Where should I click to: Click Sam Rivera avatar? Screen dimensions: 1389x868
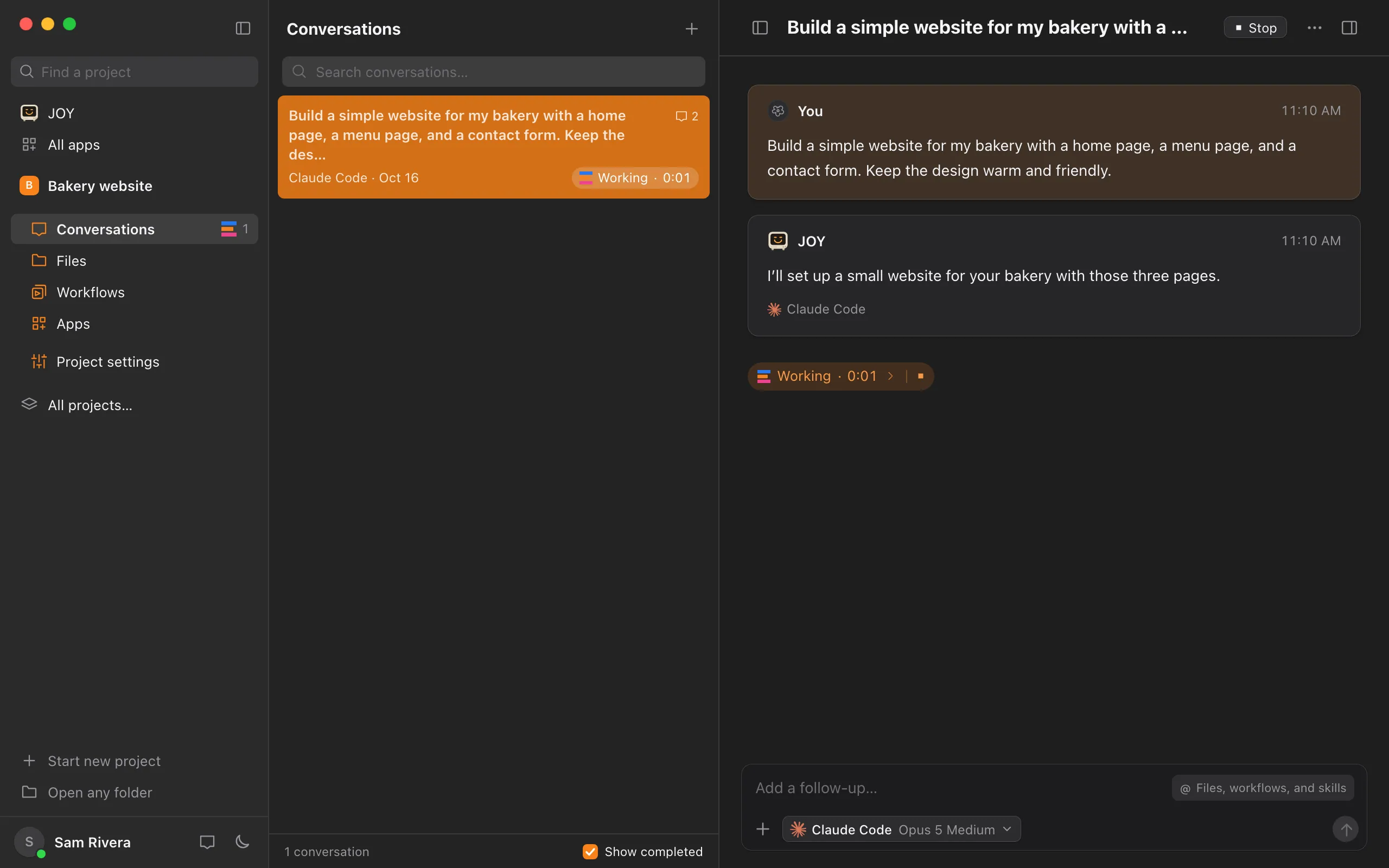[x=29, y=842]
